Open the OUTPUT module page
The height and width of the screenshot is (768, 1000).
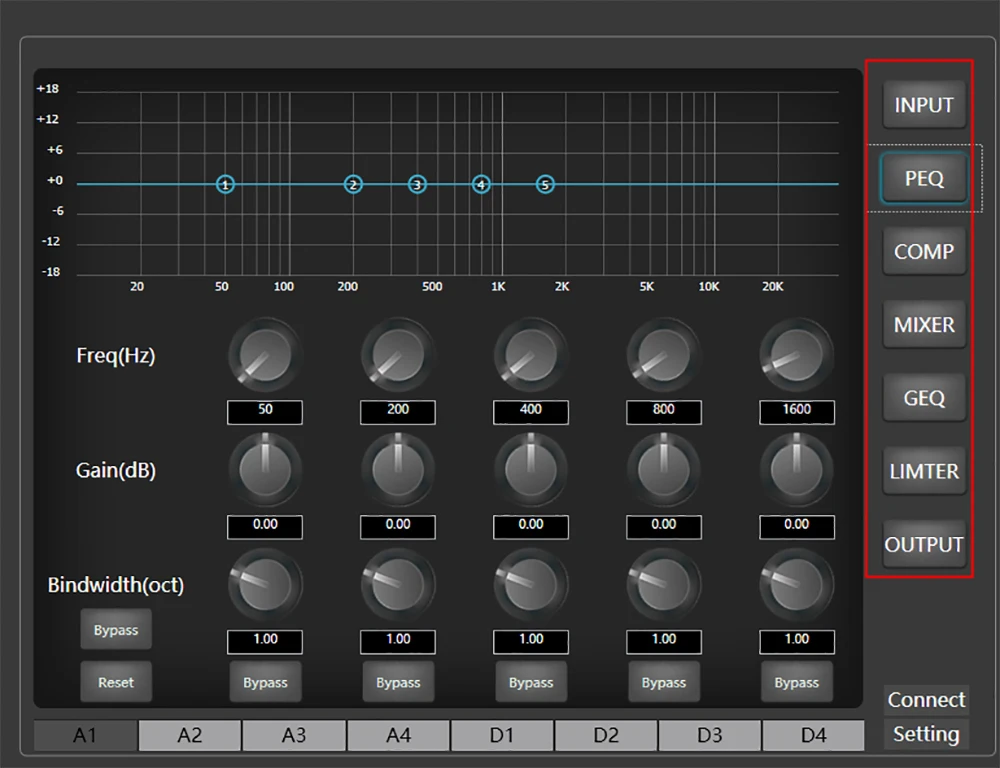pos(923,545)
